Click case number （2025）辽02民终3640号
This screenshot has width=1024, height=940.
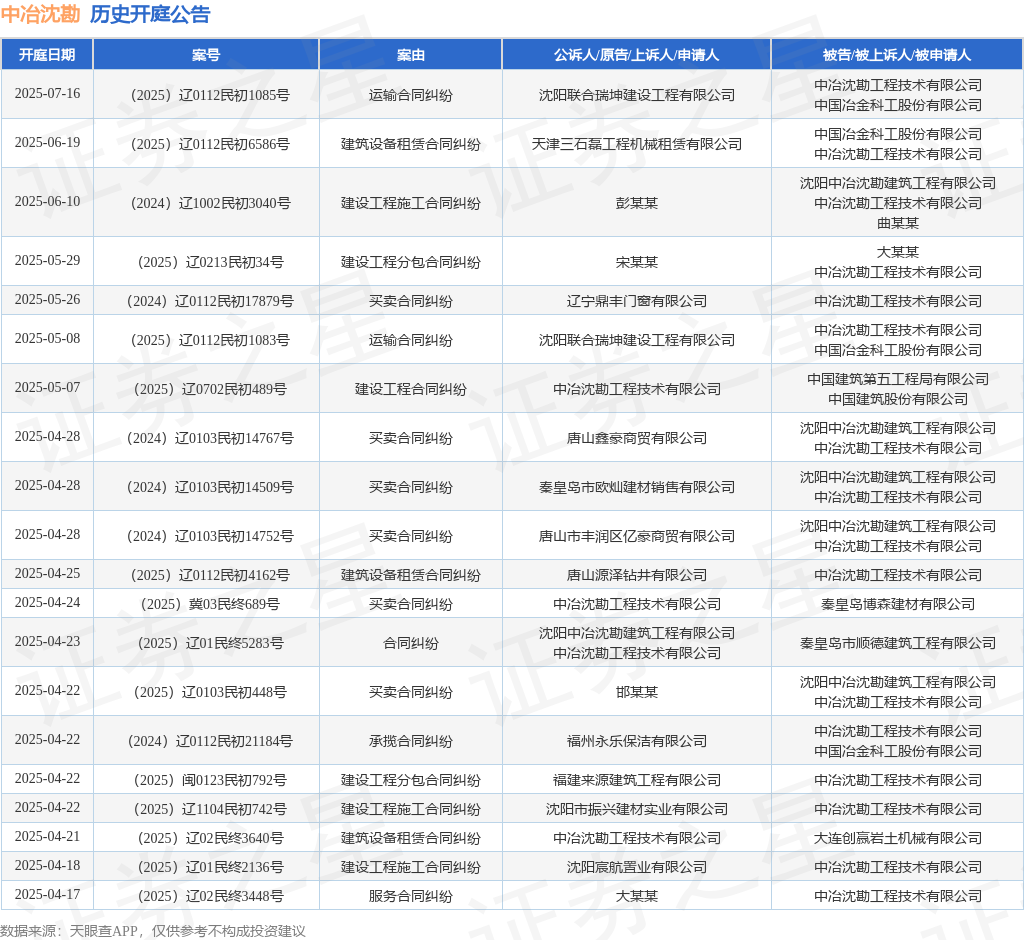(x=210, y=838)
